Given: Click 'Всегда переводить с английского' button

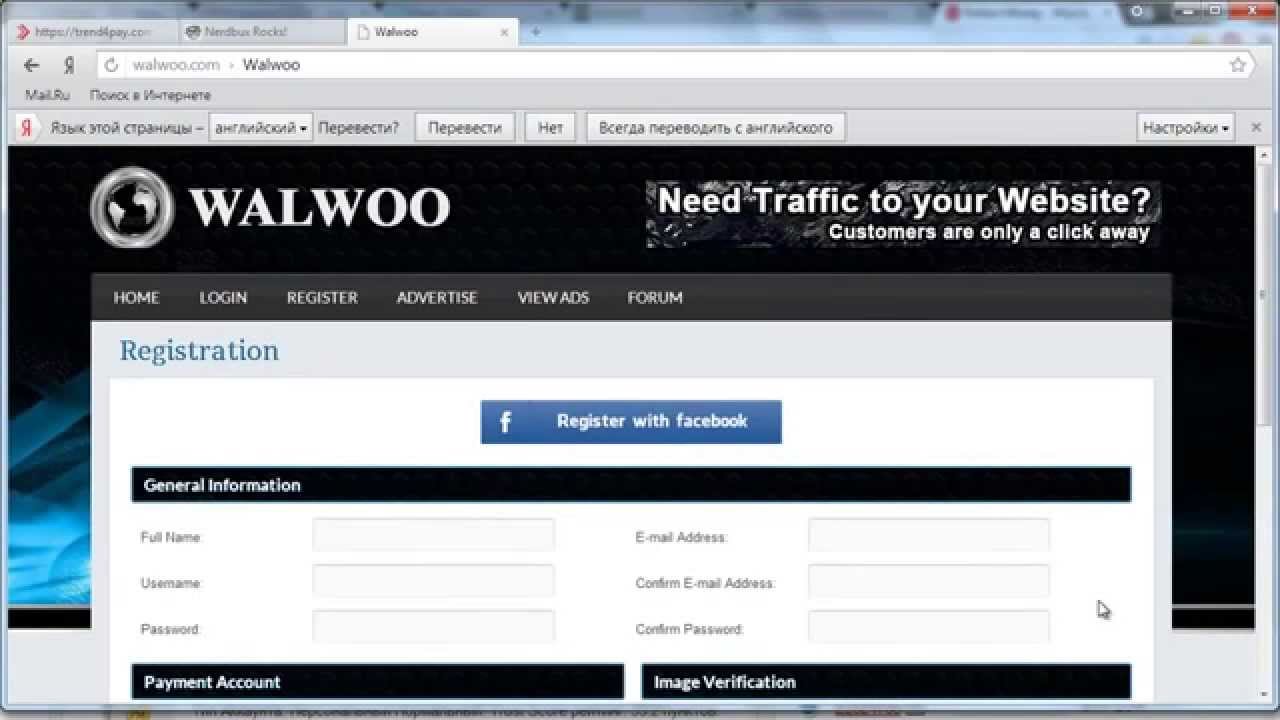Looking at the screenshot, I should 715,128.
